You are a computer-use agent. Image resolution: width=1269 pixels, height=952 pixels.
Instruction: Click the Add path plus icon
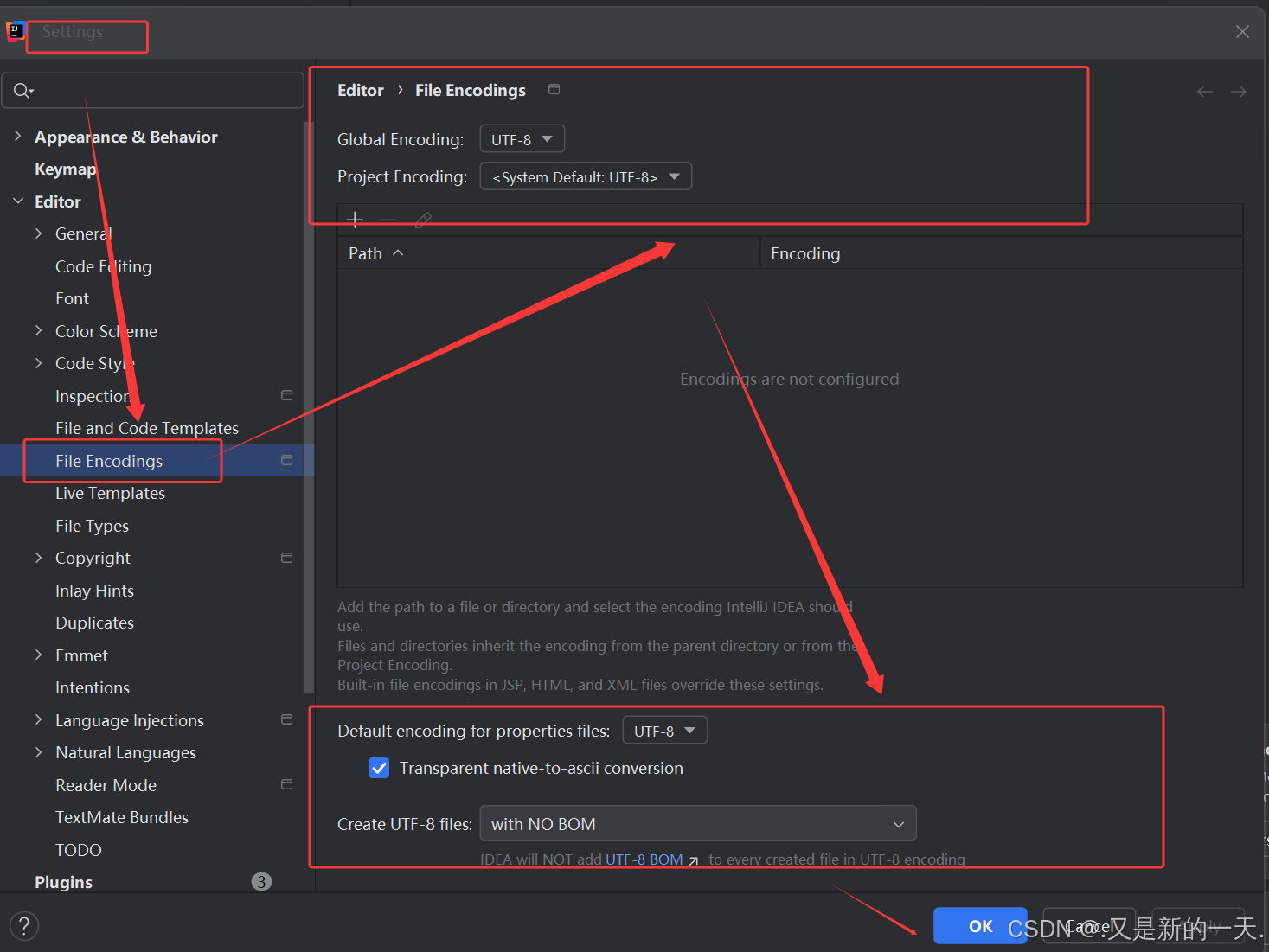tap(355, 220)
